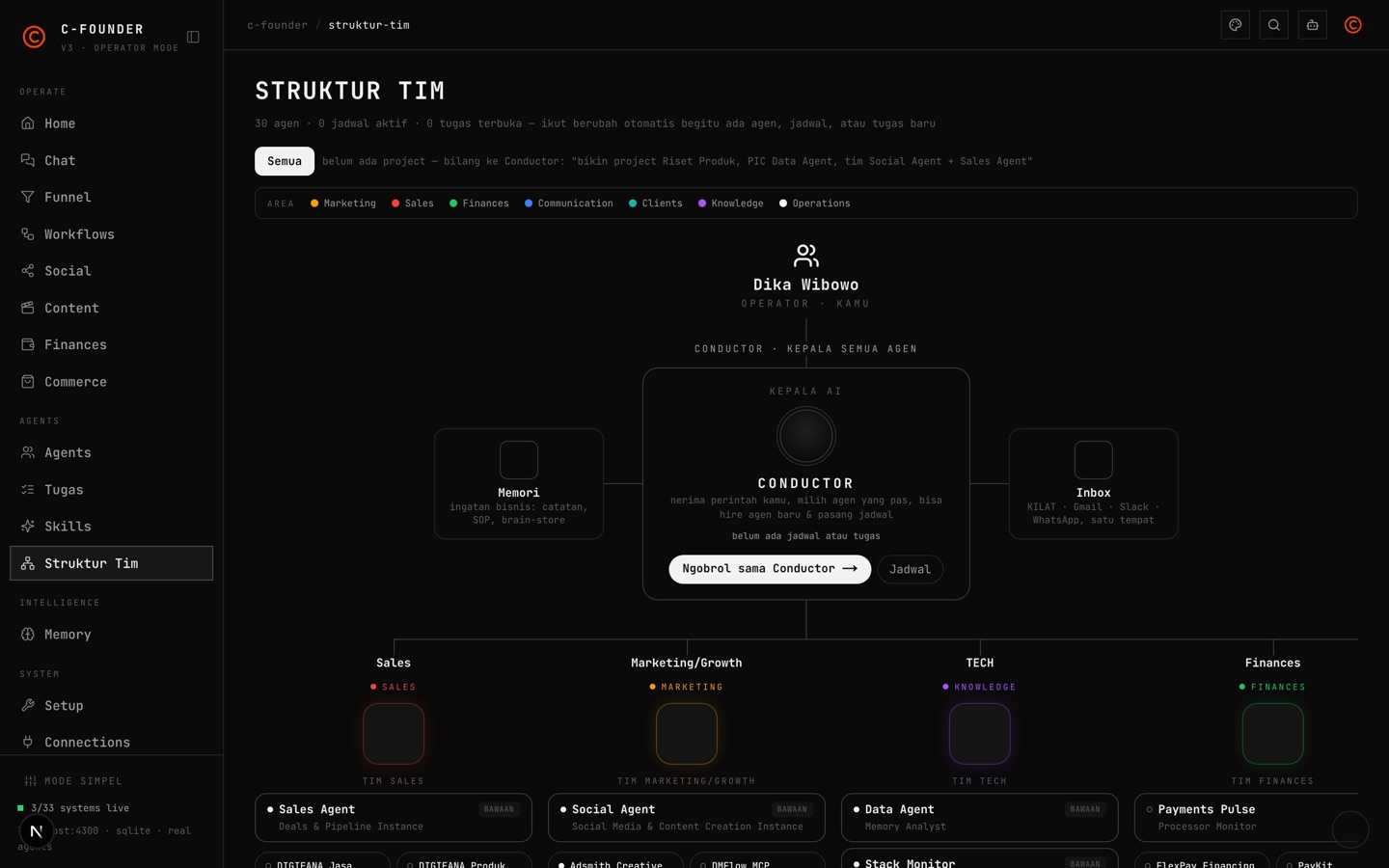Click the C-Founder logo in sidebar
This screenshot has width=1389, height=868.
(x=34, y=37)
